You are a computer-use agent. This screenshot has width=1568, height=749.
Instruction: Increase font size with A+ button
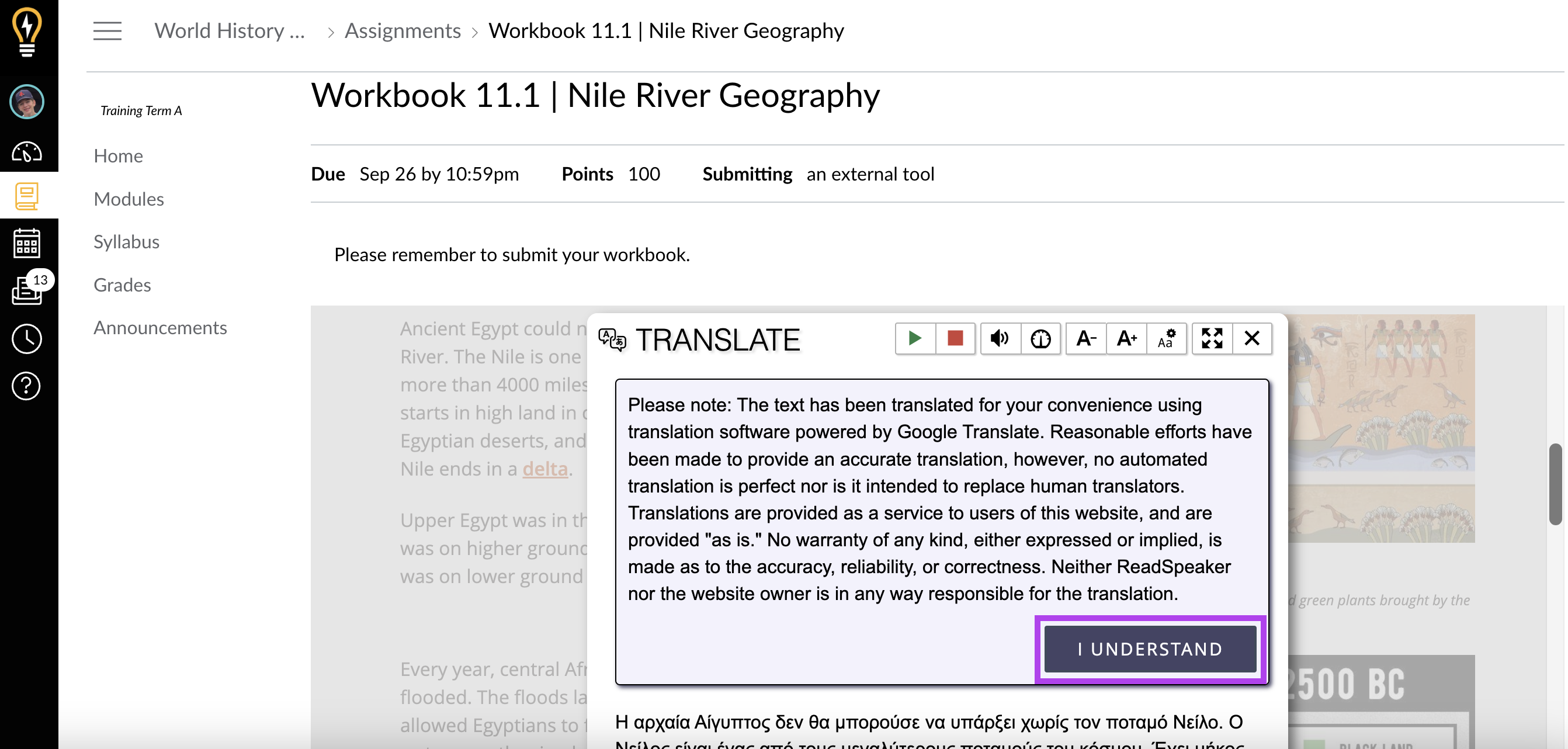pyautogui.click(x=1125, y=338)
